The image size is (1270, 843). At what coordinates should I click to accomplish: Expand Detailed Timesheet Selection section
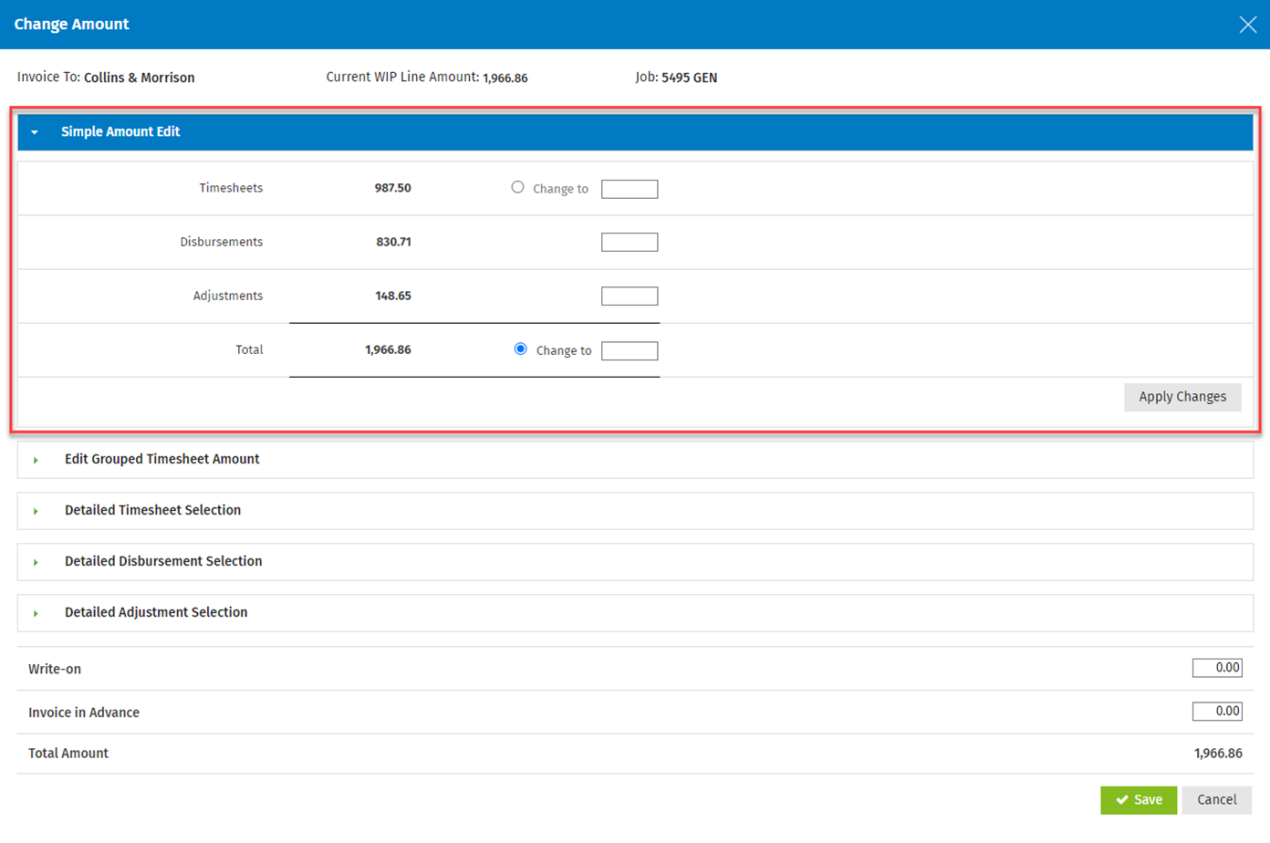(635, 510)
